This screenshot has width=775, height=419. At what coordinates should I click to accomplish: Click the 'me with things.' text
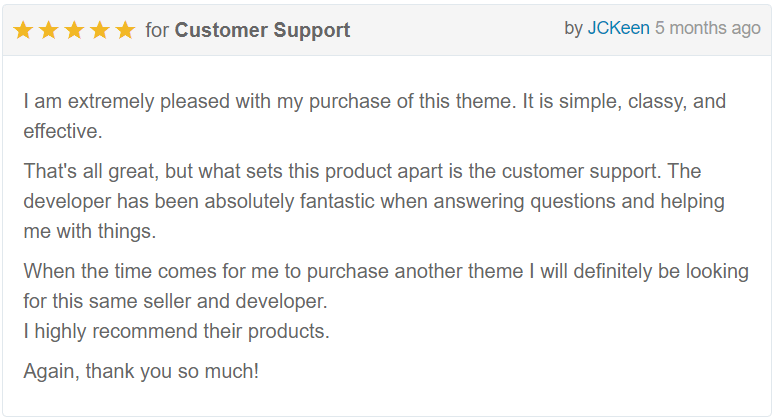[x=90, y=231]
